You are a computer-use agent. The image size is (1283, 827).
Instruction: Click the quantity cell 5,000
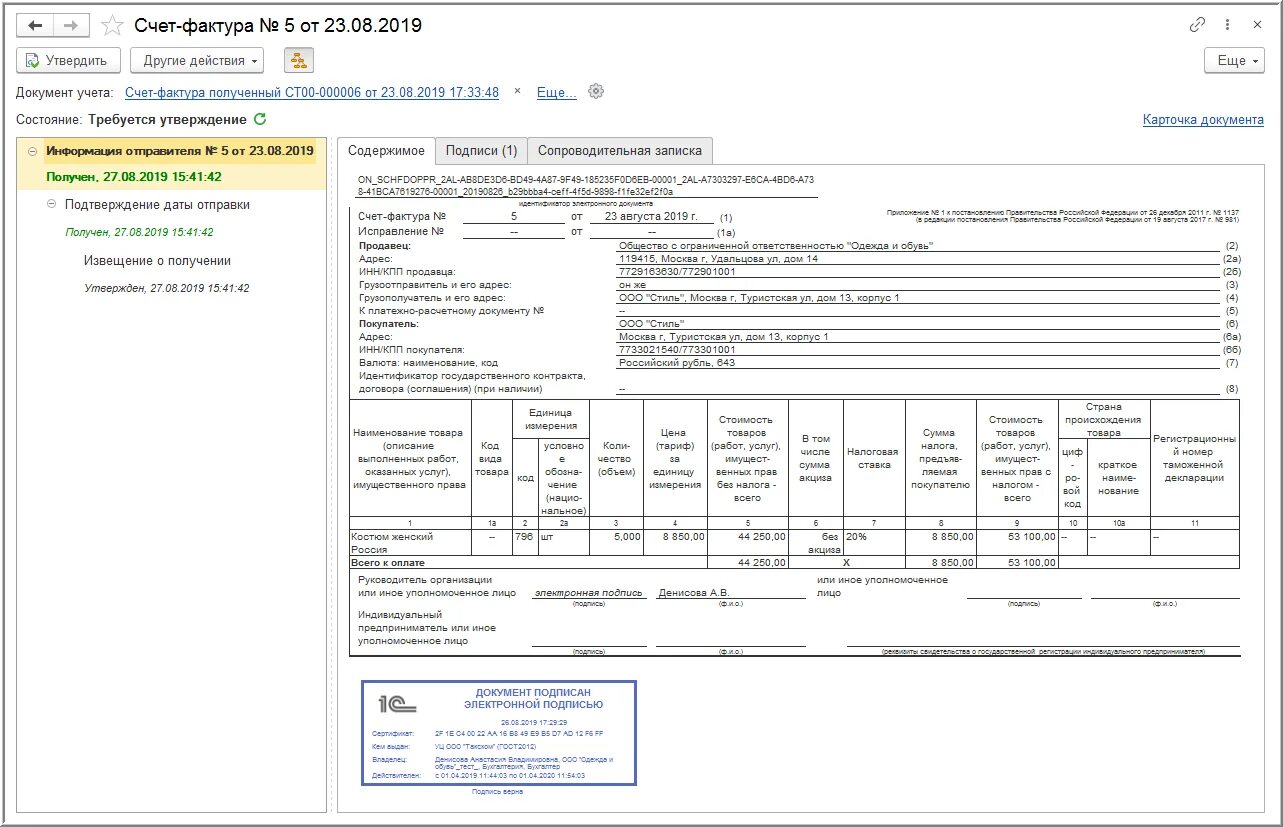coord(614,543)
